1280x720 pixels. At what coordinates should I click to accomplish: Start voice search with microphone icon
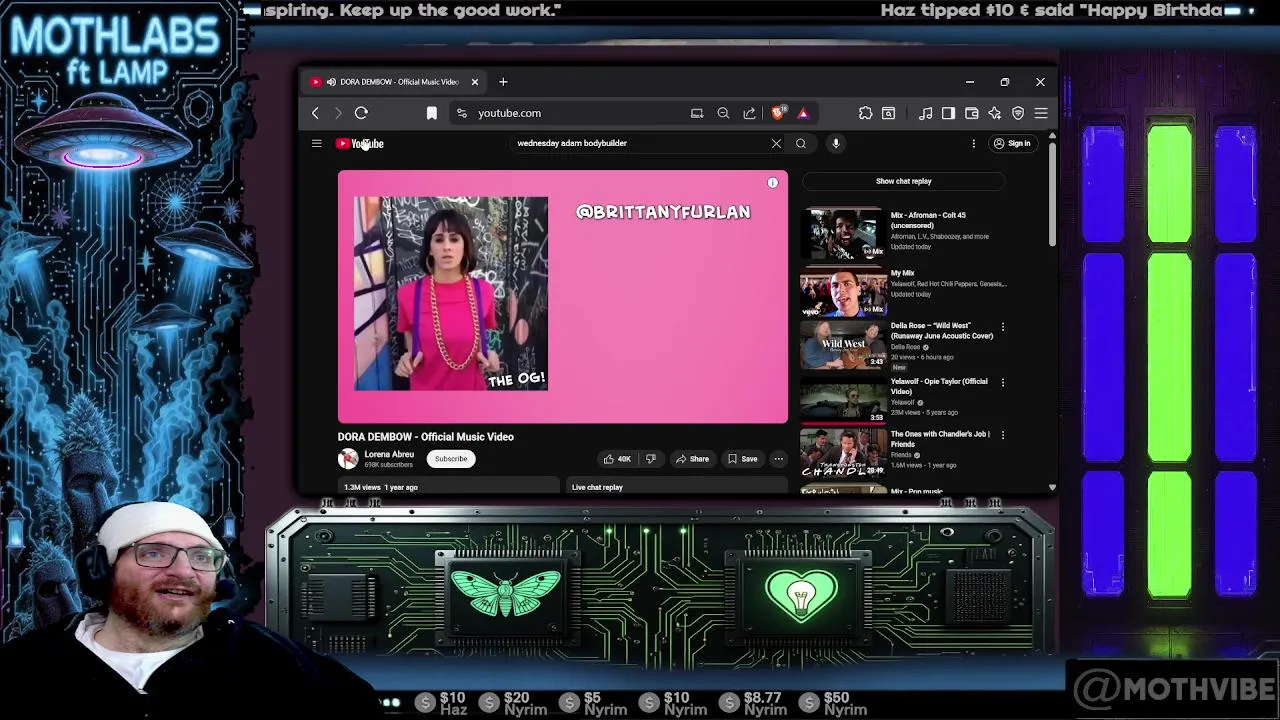836,143
